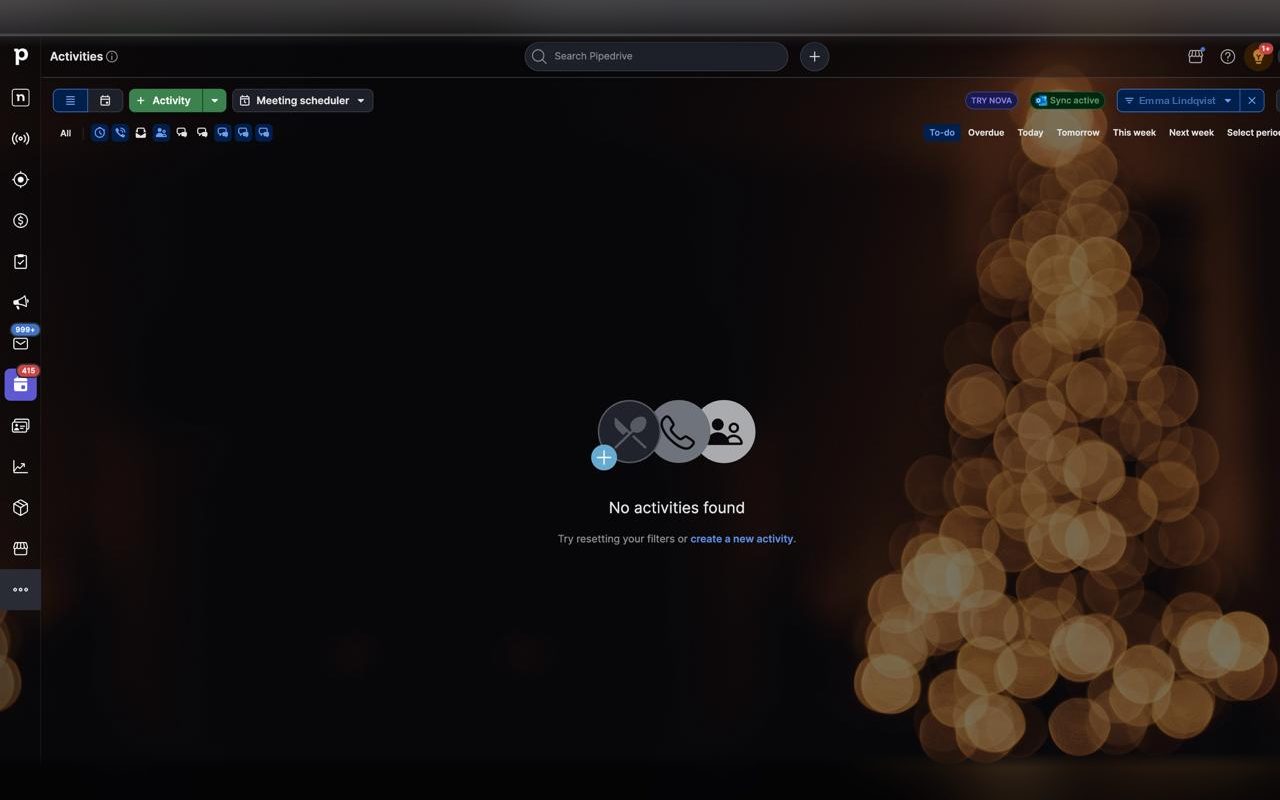Click the info icon next to Activities
This screenshot has height=800, width=1280.
112,57
